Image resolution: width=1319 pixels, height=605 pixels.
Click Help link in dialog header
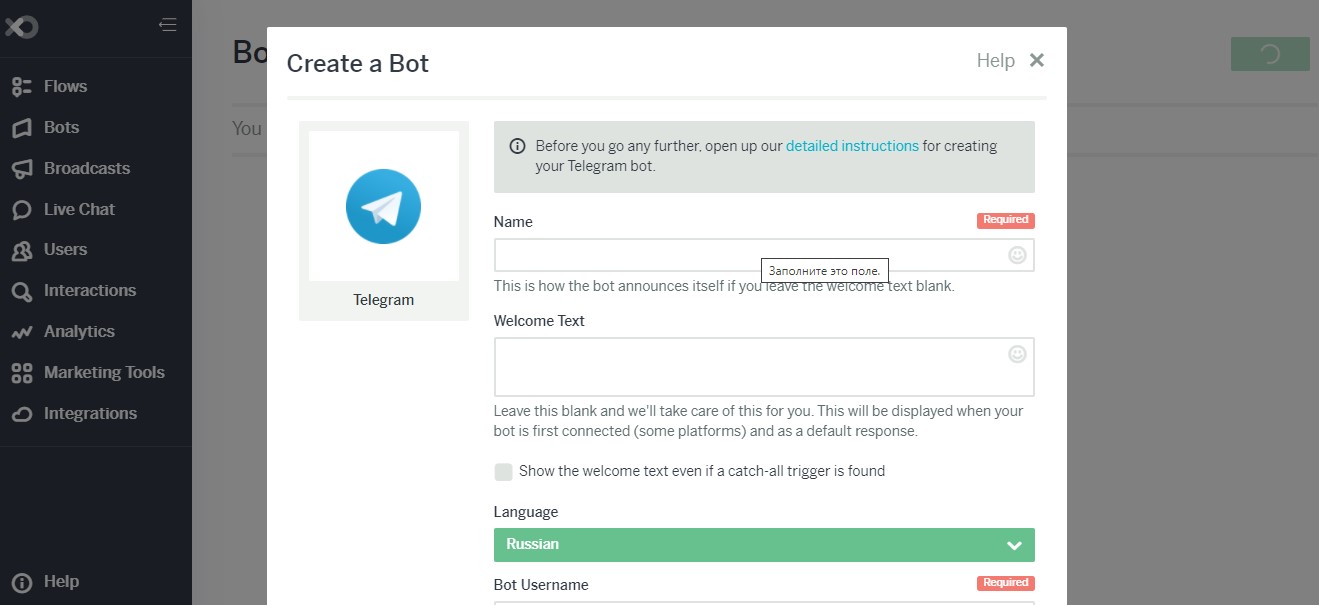pyautogui.click(x=996, y=61)
